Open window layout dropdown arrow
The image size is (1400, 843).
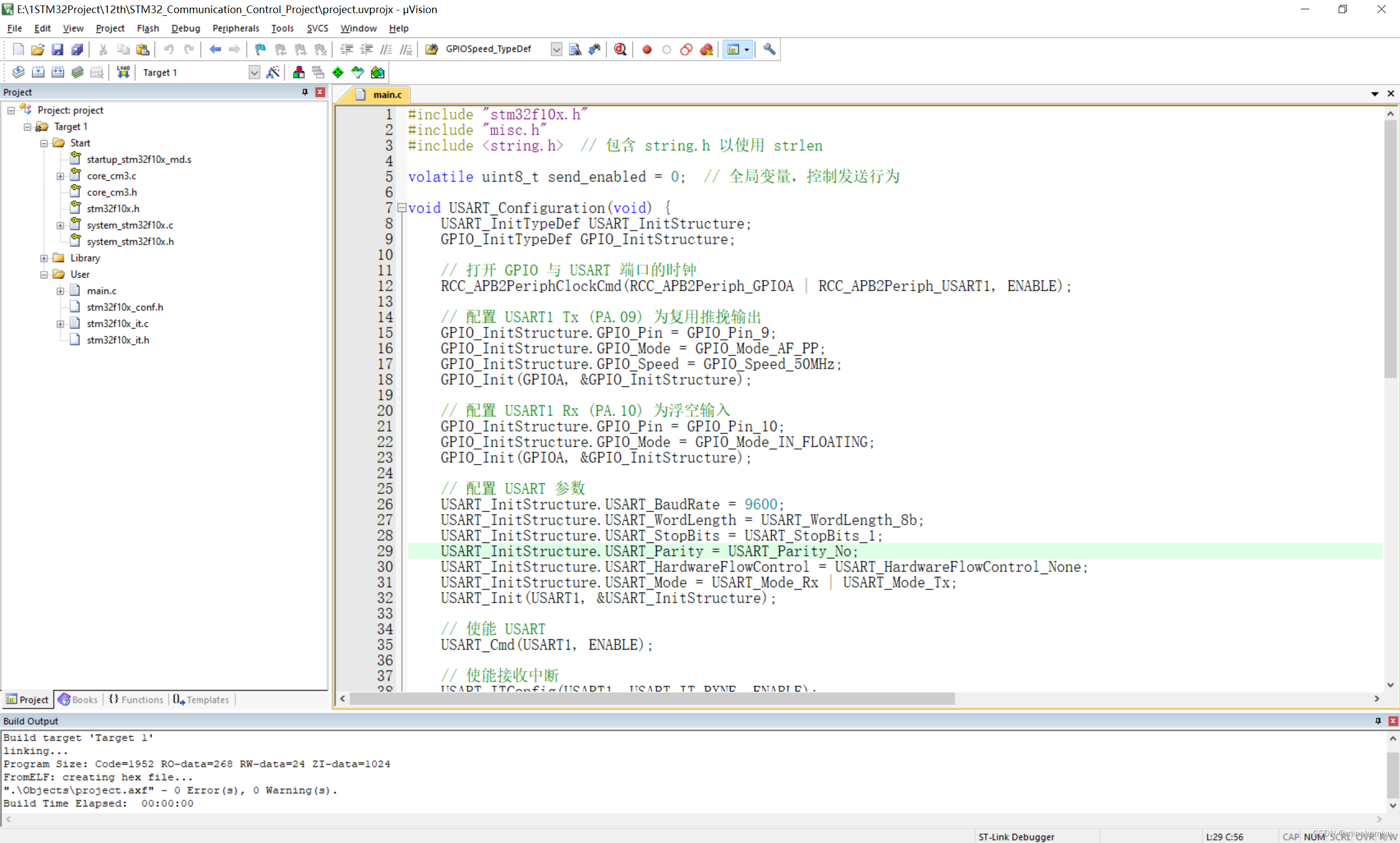pyautogui.click(x=747, y=49)
